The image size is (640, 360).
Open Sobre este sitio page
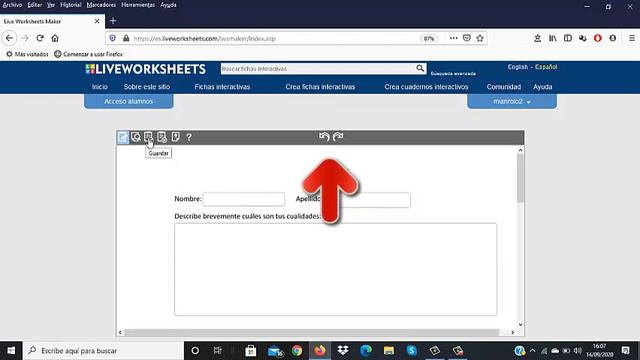click(x=147, y=87)
